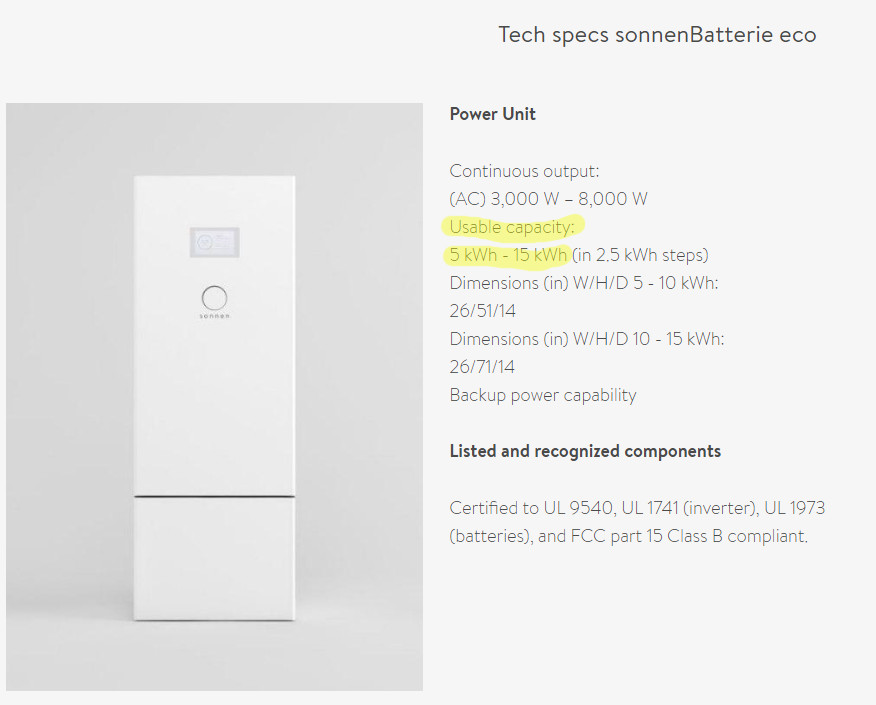The width and height of the screenshot is (876, 705).
Task: Click the "(AC) 3,000 W – 8,000 W" value
Action: 548,199
